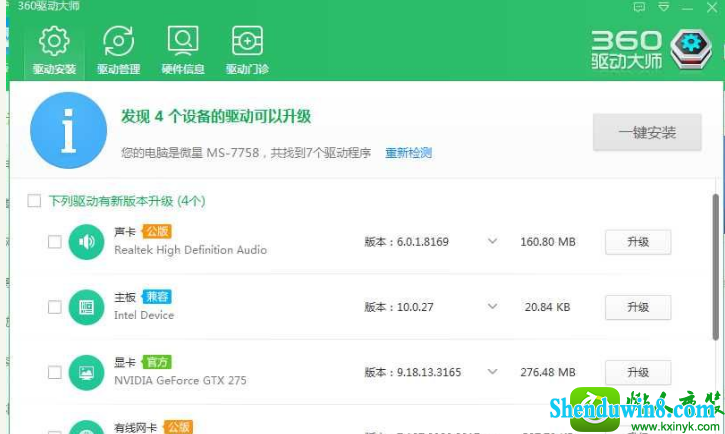Select the NVIDIA GeForce GTX 275 text
The width and height of the screenshot is (725, 434).
click(x=180, y=380)
